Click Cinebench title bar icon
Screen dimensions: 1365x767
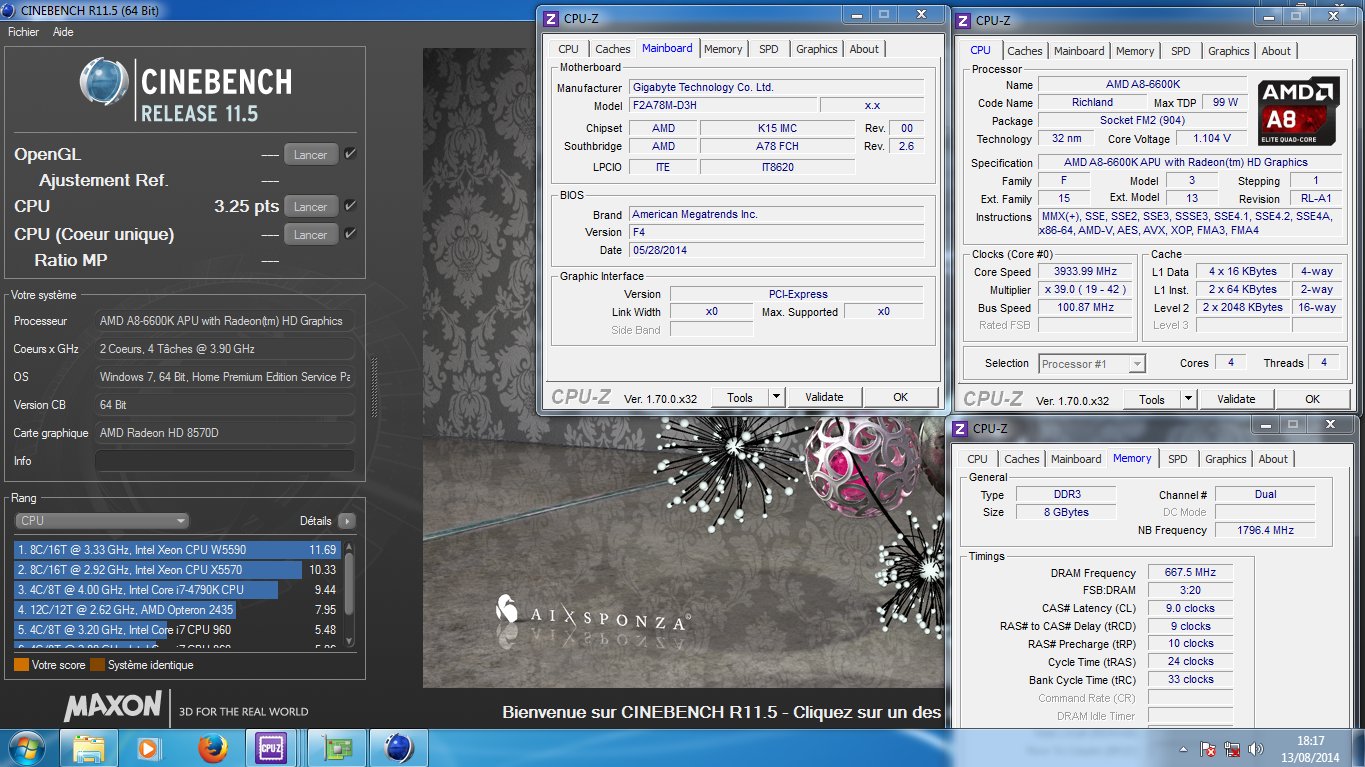(10, 11)
